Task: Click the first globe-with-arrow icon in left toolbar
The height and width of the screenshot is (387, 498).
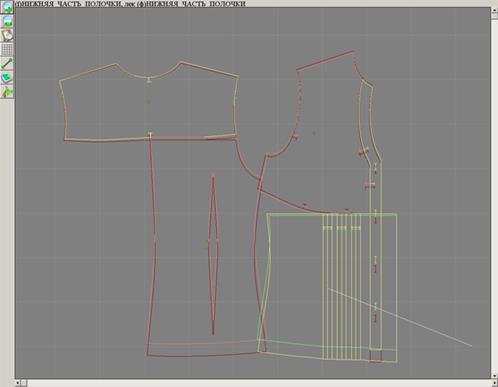Action: point(7,7)
